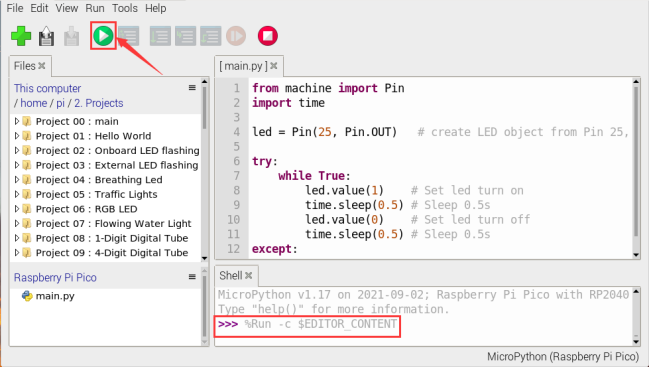The width and height of the screenshot is (650, 367).
Task: Stop the backend with red Stop button
Action: 268,36
